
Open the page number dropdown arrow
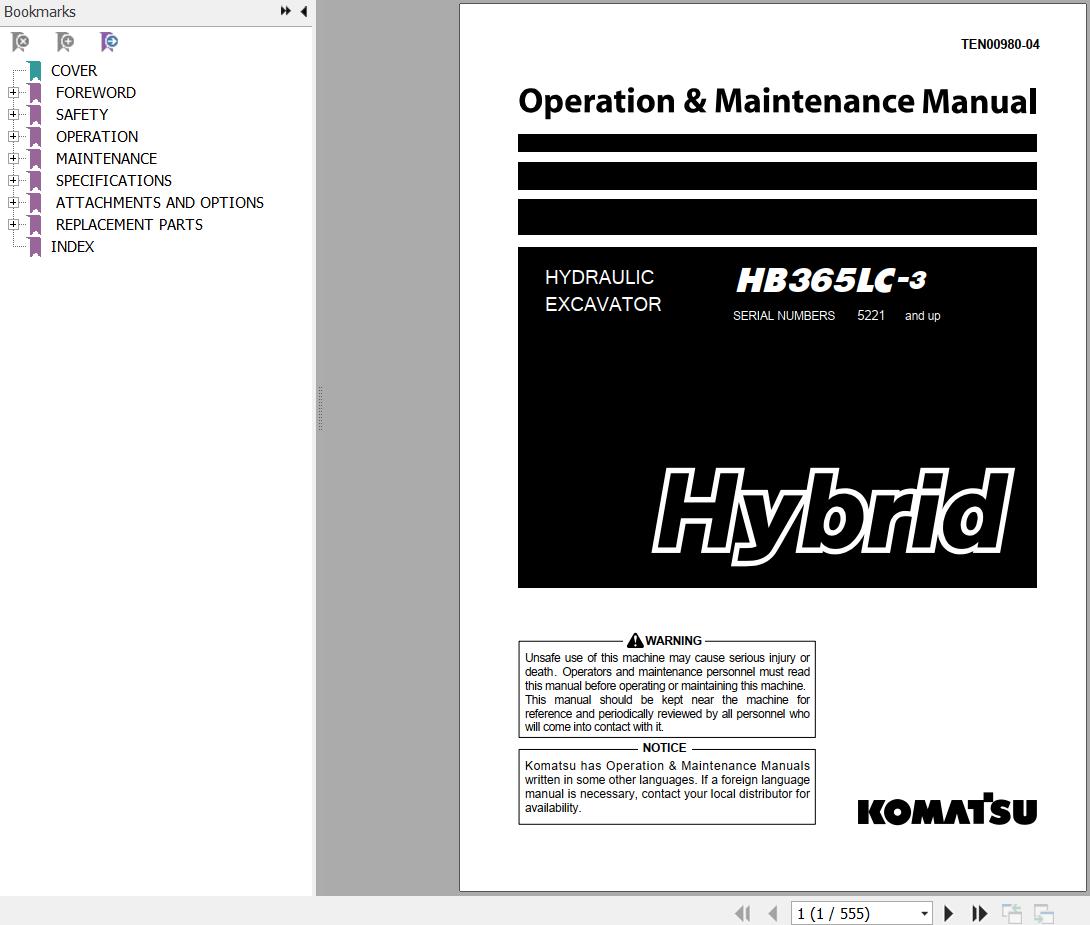[x=925, y=914]
